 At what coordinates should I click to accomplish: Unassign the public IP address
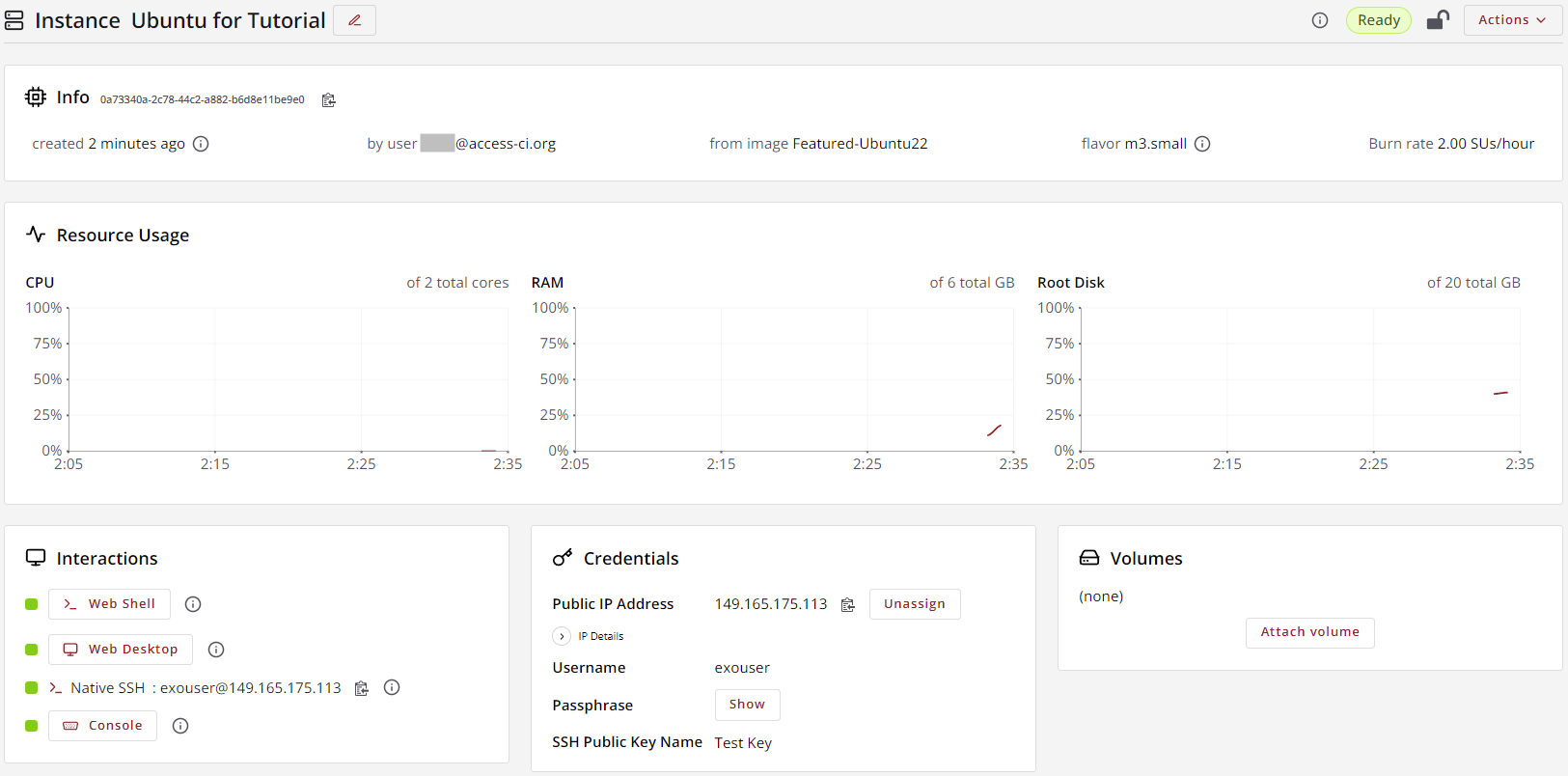(x=914, y=604)
